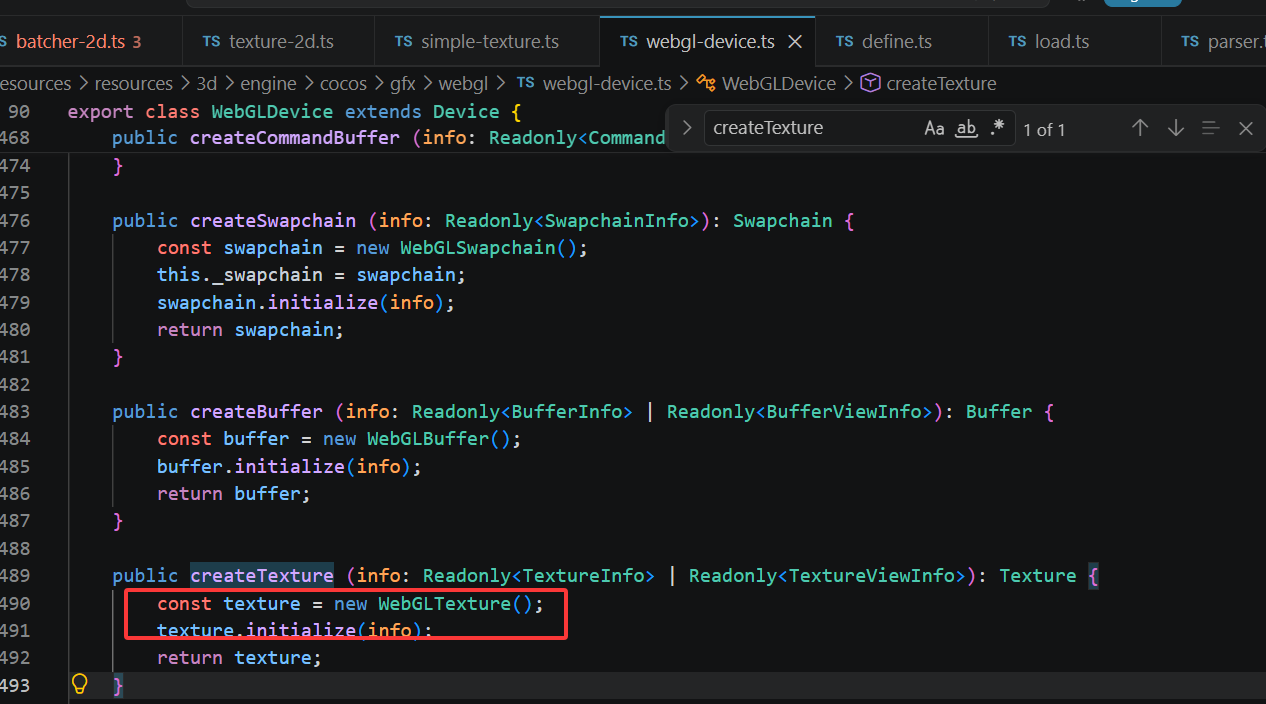This screenshot has height=704, width=1266.
Task: Click the TS icon on simple-texture.ts tab
Action: [x=404, y=42]
